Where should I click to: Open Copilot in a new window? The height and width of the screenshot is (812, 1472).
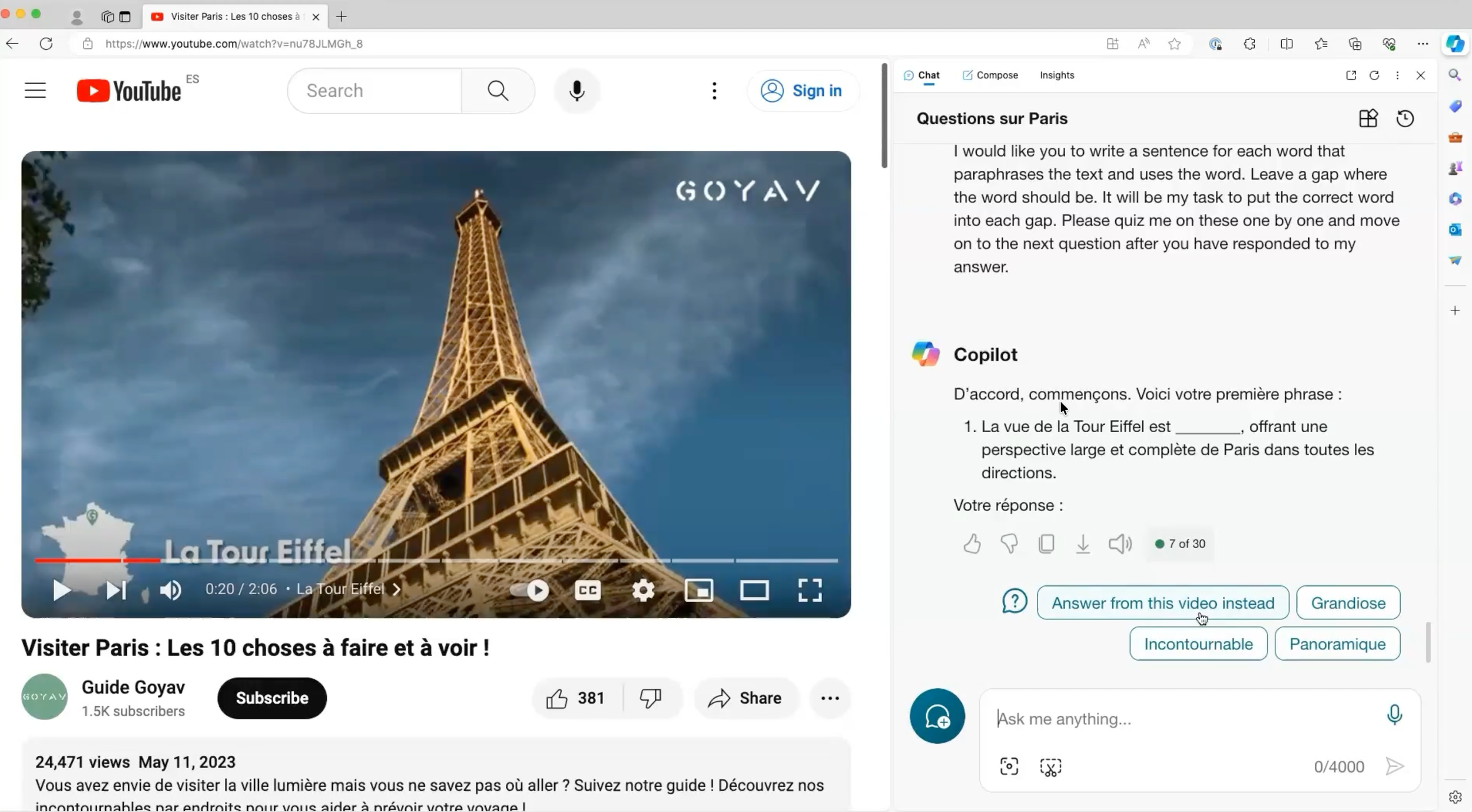coord(1351,75)
